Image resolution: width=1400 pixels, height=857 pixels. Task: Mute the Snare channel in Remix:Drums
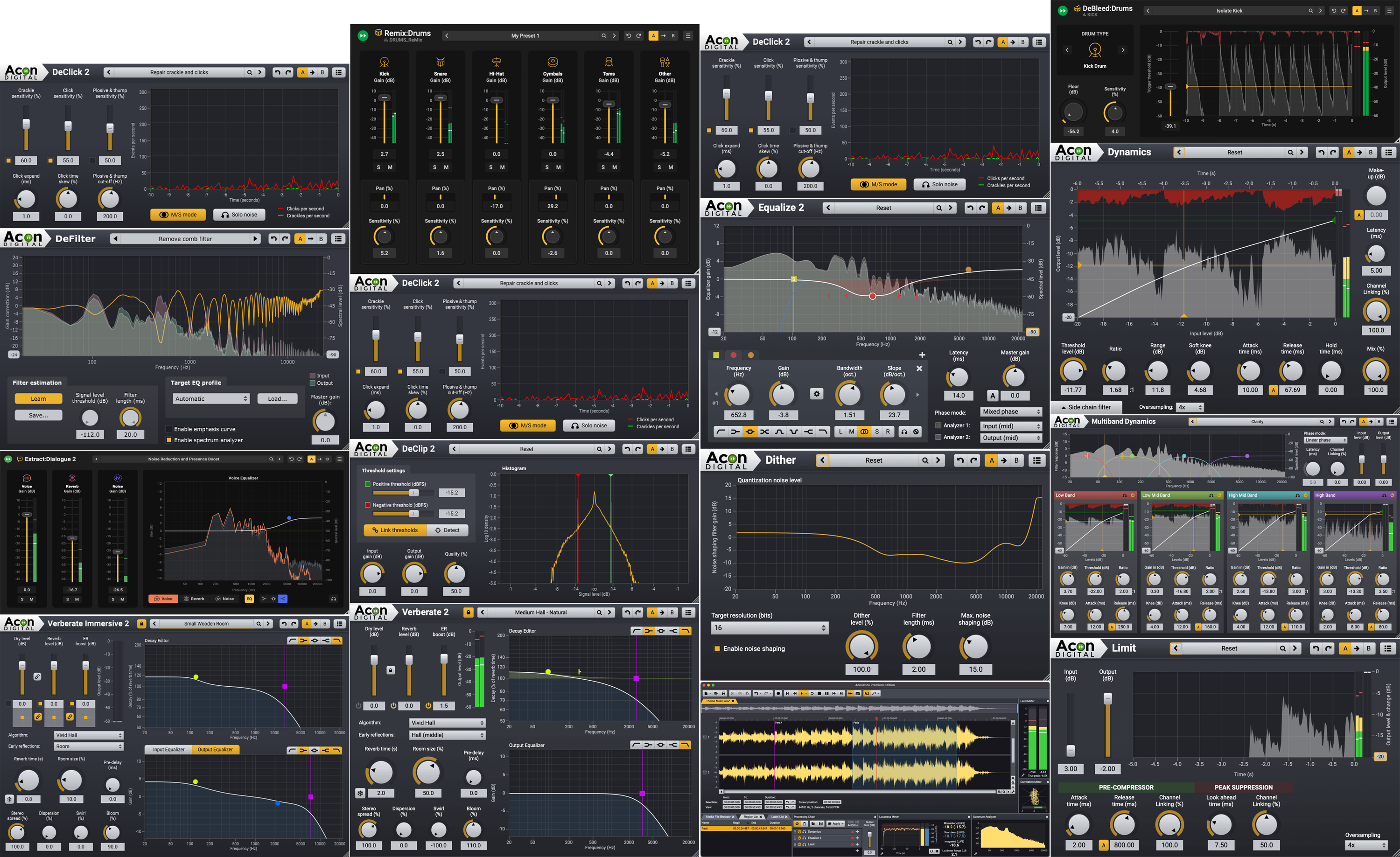446,167
